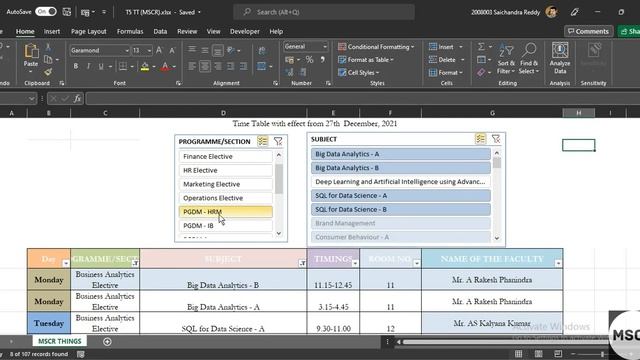Click the zoom slider in status bar
Image resolution: width=640 pixels, height=360 pixels.
coord(602,354)
